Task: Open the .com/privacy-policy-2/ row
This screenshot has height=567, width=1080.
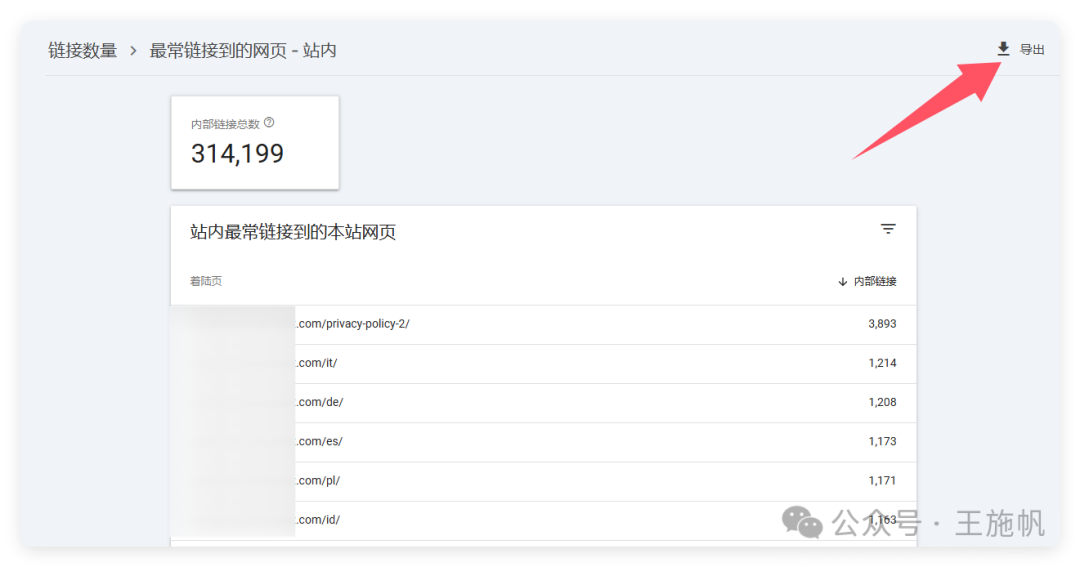Action: (x=543, y=324)
